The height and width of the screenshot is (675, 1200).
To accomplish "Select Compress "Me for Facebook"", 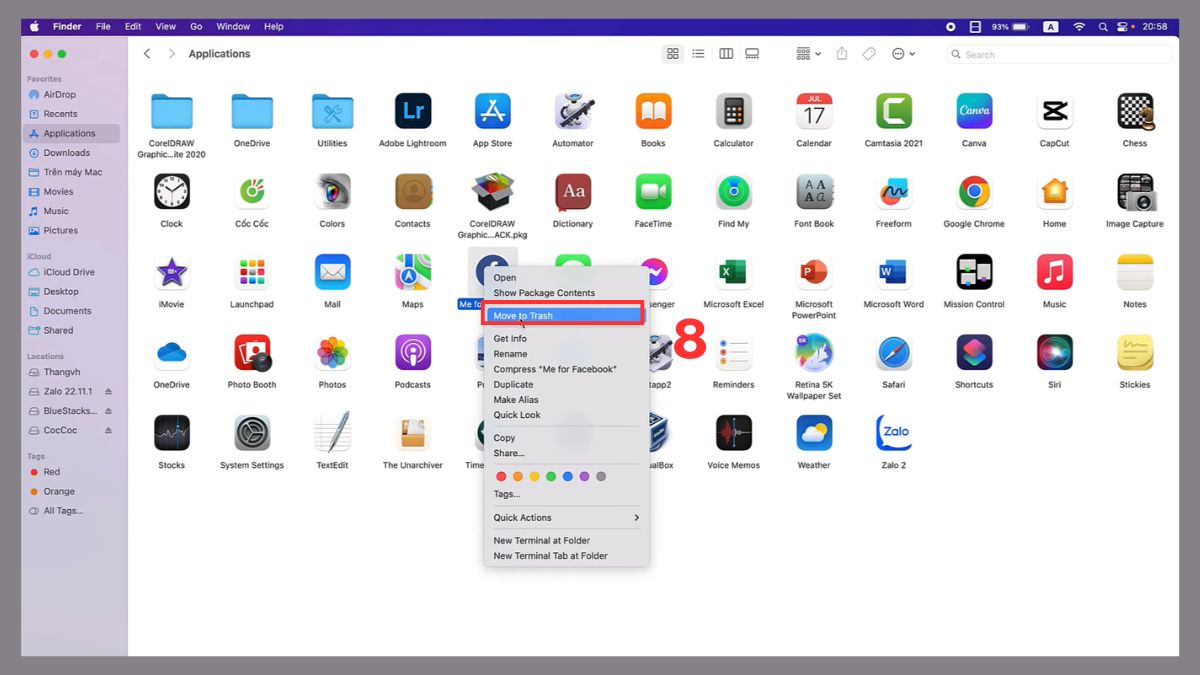I will (x=566, y=369).
